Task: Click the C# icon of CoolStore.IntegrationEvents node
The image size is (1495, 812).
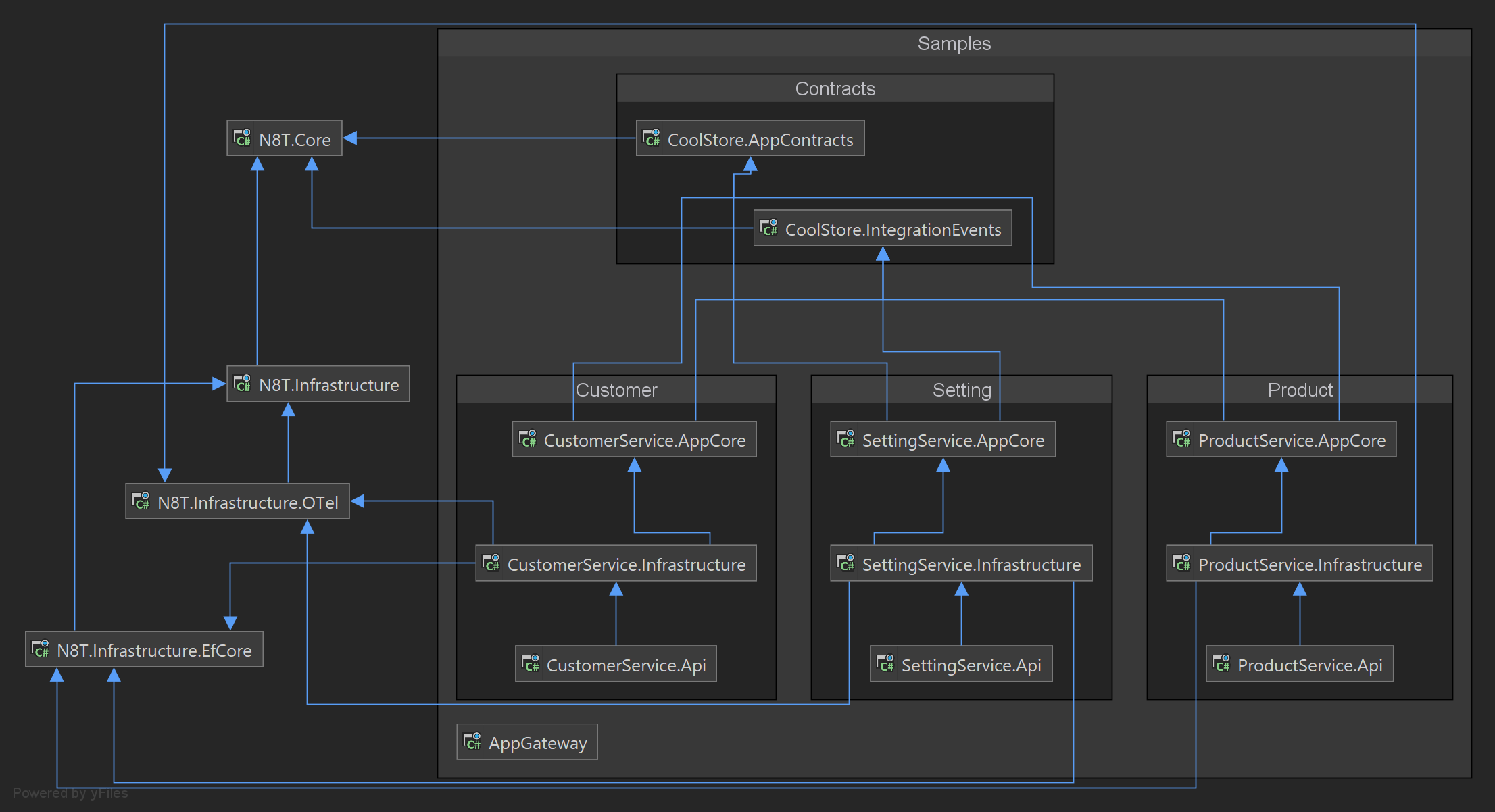Action: [x=768, y=228]
